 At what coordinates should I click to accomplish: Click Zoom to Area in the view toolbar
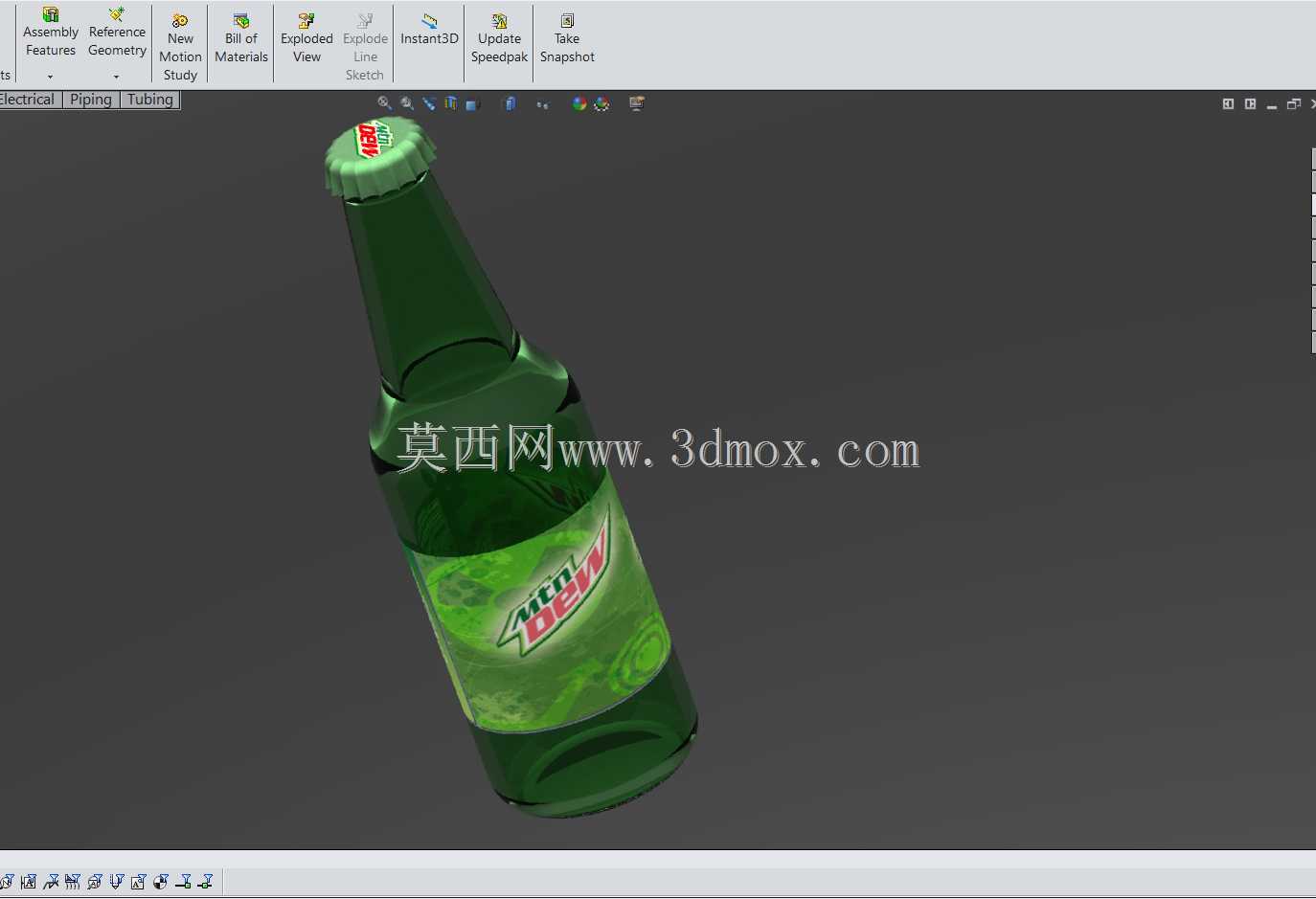point(406,103)
